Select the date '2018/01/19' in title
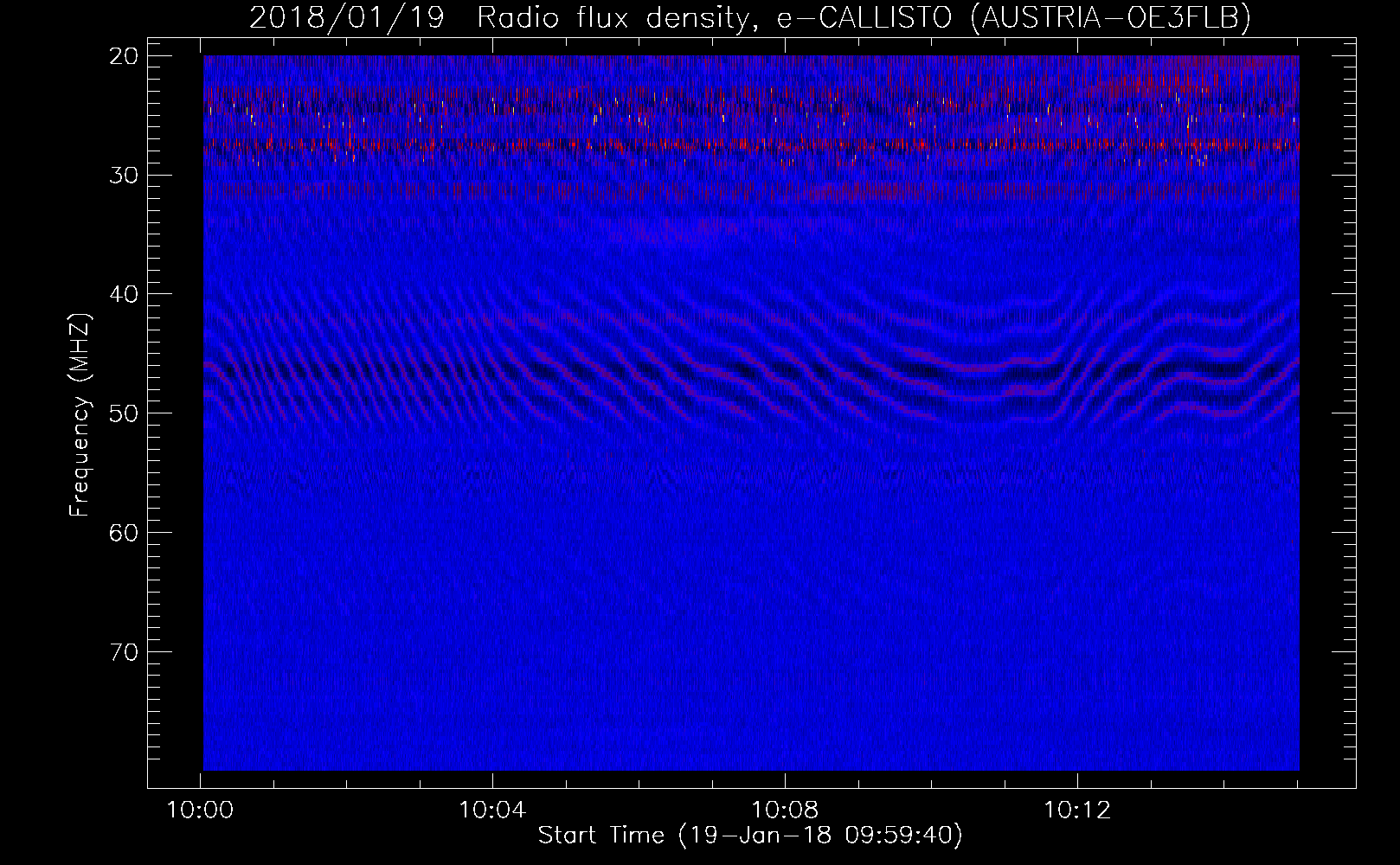1400x865 pixels. [x=347, y=18]
